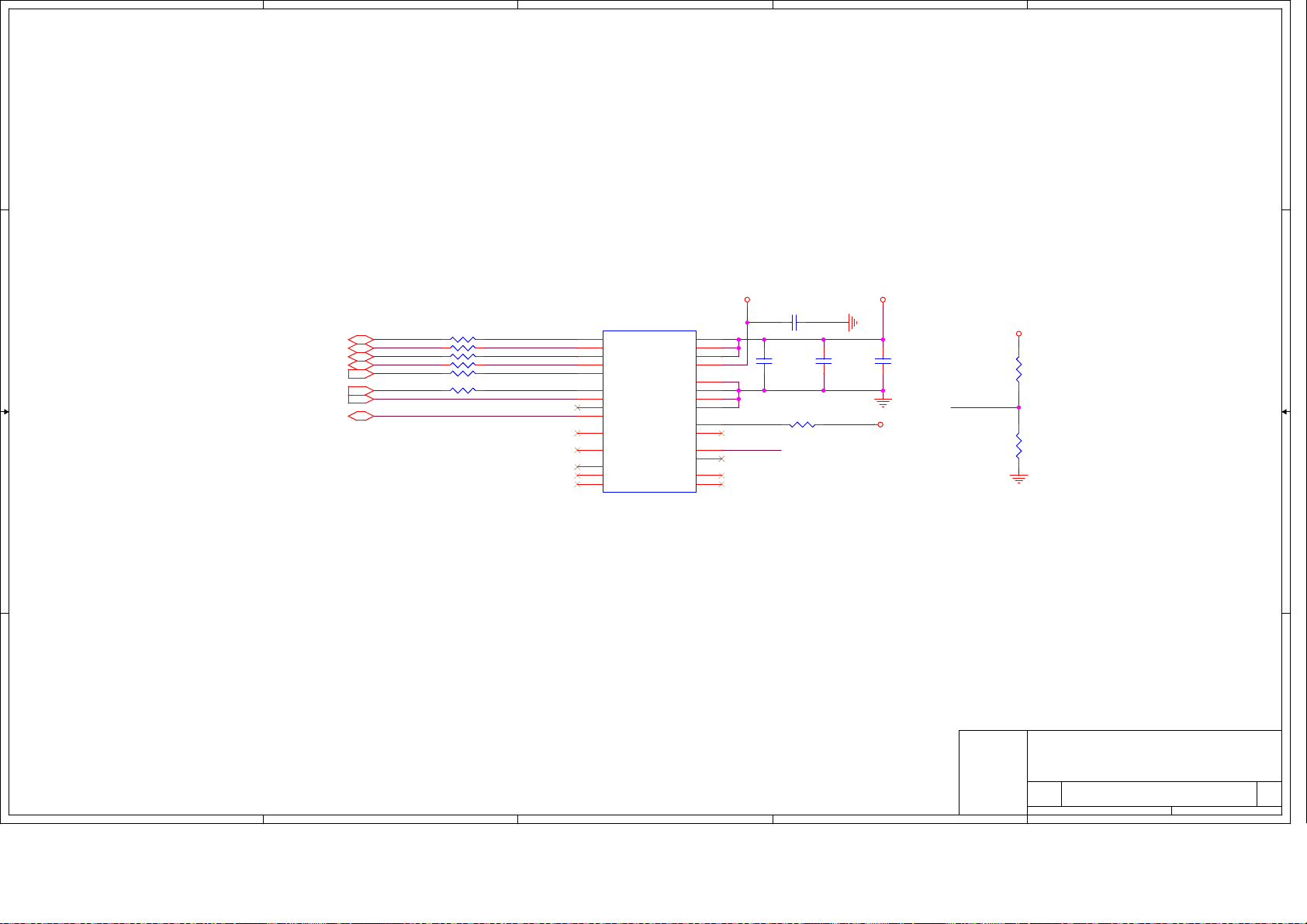Click the lowest isolated port symbol on left

point(361,417)
